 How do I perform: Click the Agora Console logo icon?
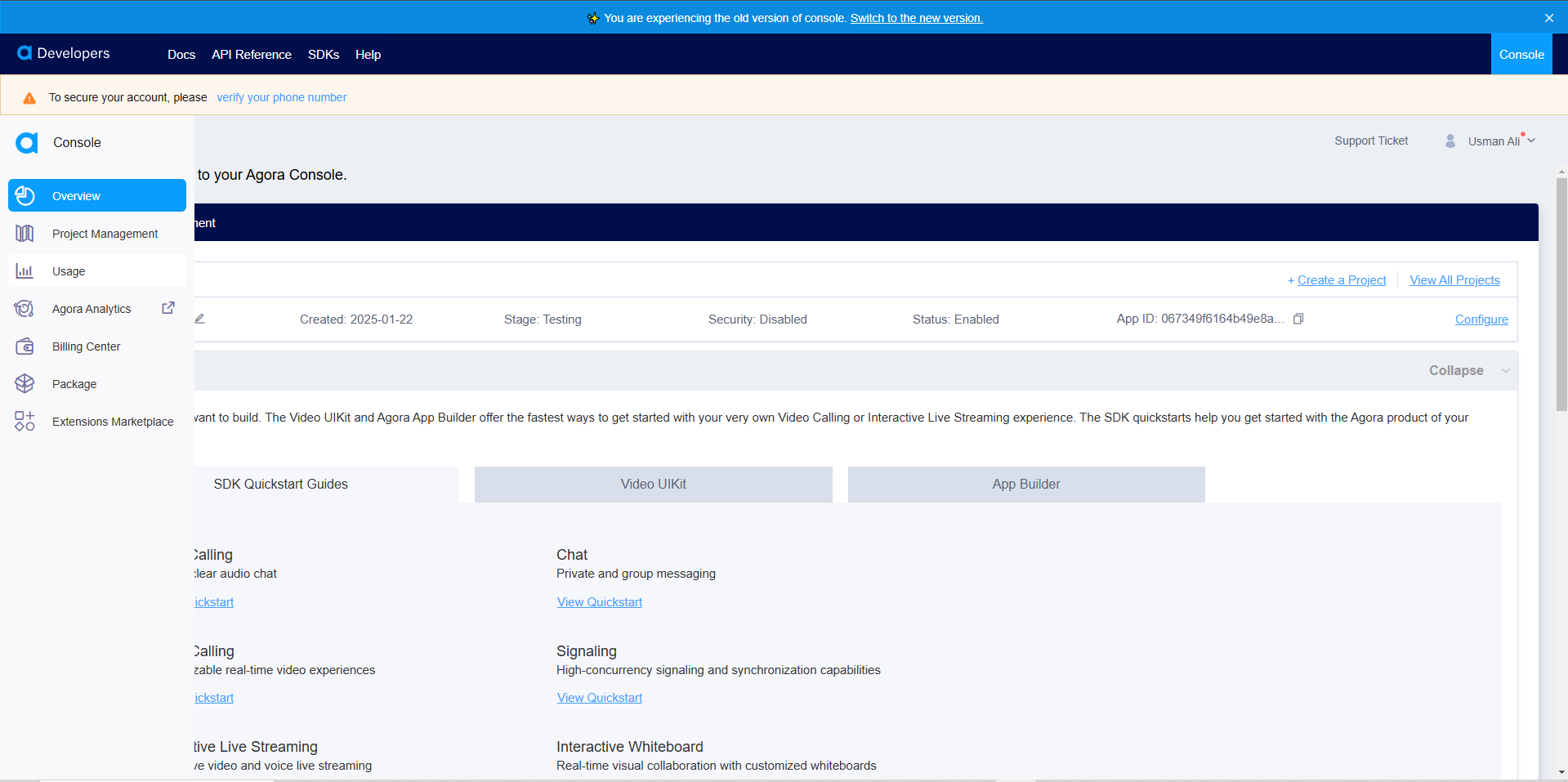pyautogui.click(x=26, y=142)
